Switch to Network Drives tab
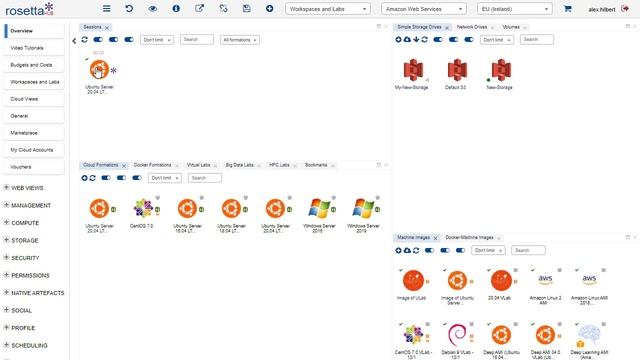 472,27
